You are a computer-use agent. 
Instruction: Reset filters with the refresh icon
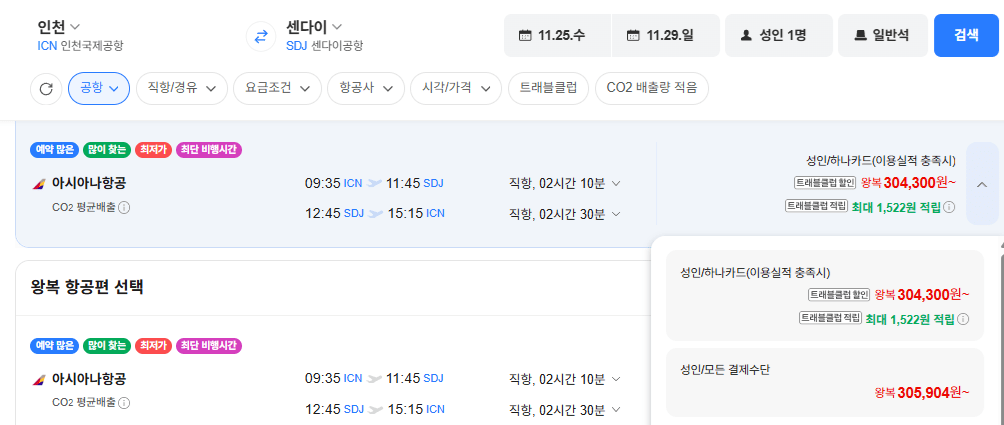[46, 89]
